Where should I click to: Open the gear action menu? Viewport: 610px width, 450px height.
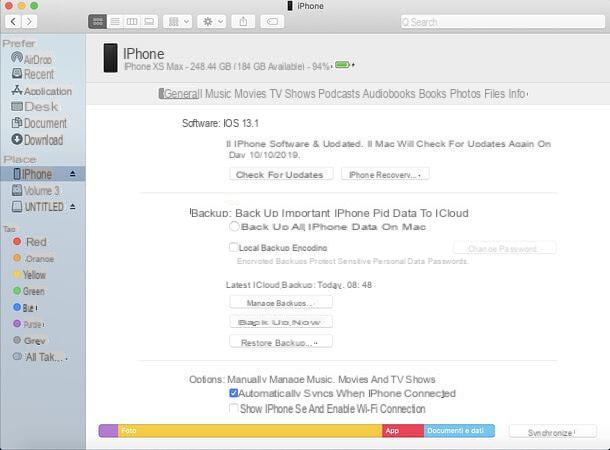[212, 21]
